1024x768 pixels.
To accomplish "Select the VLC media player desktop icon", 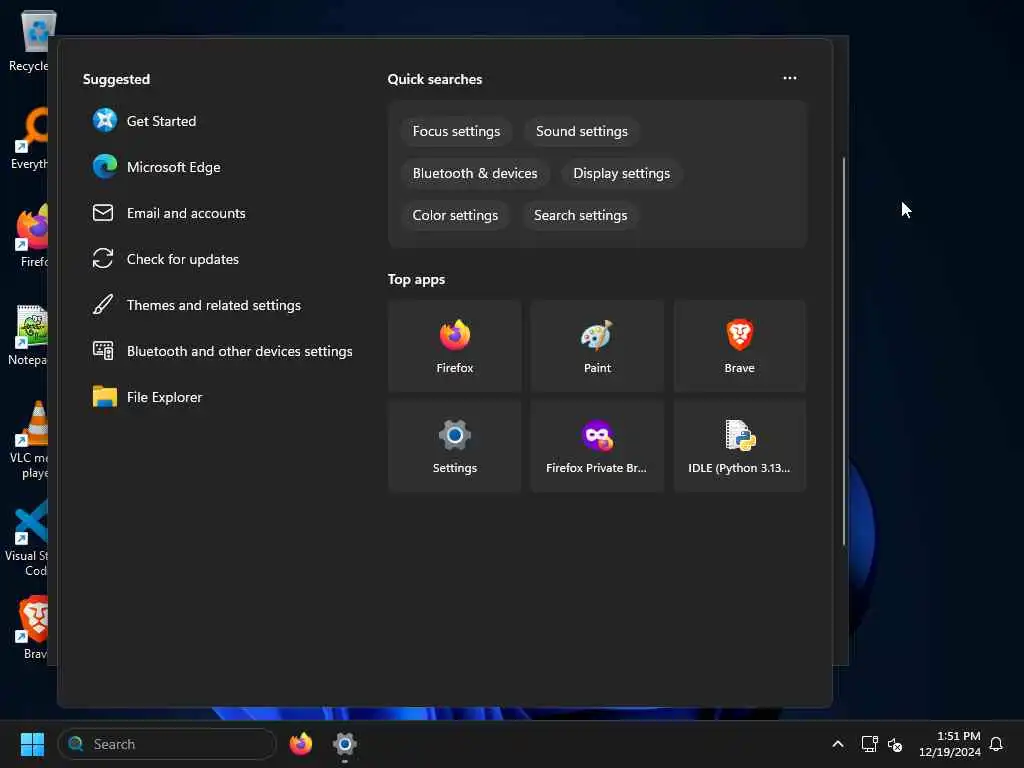I will pyautogui.click(x=29, y=440).
